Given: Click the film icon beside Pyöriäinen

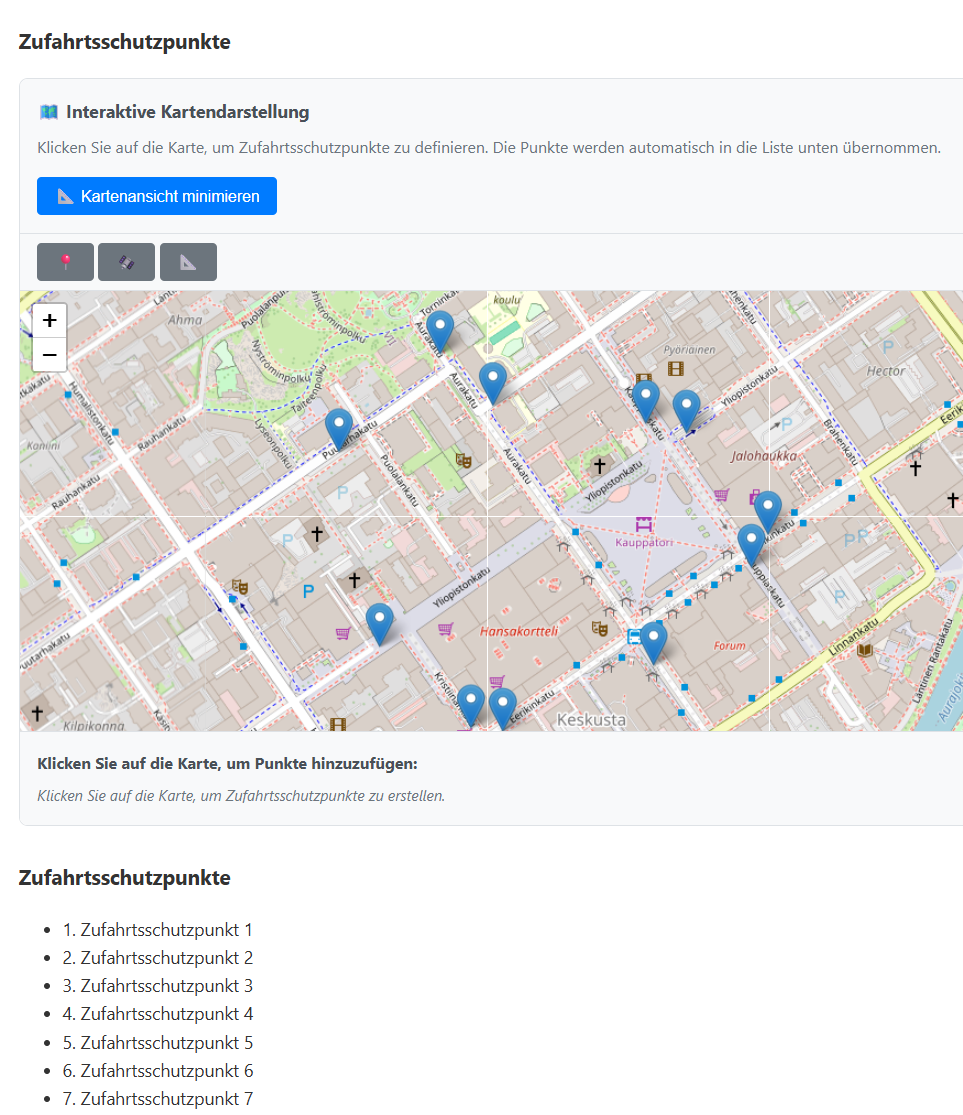Looking at the screenshot, I should (676, 369).
